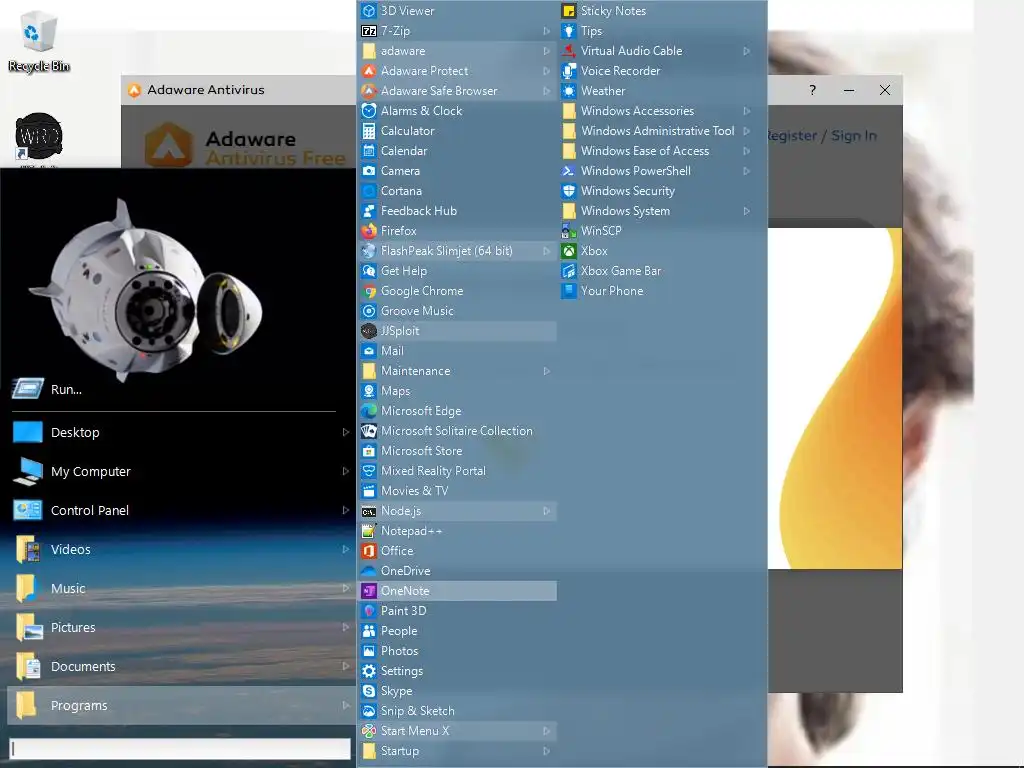1024x768 pixels.
Task: Open Start Menu X entry
Action: 457,731
